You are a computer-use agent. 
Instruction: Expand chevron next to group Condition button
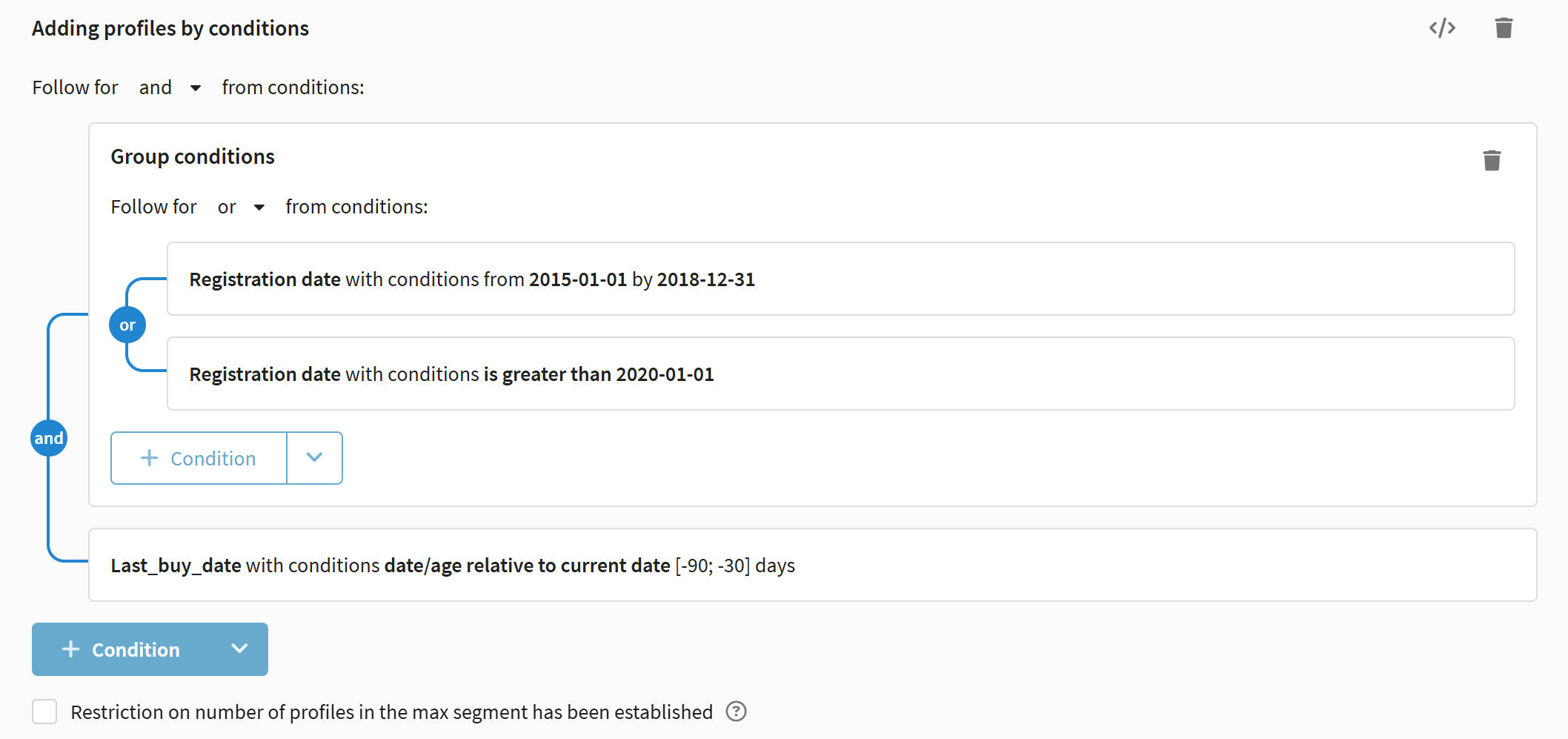pyautogui.click(x=314, y=458)
